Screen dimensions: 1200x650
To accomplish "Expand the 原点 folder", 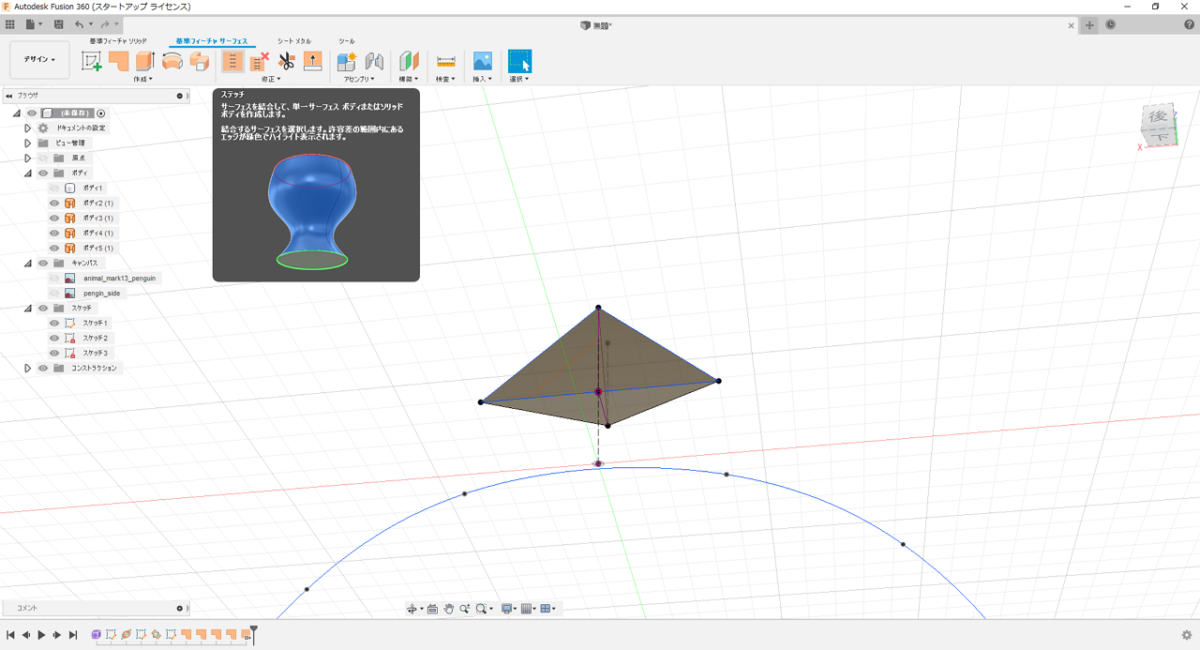I will tap(28, 158).
